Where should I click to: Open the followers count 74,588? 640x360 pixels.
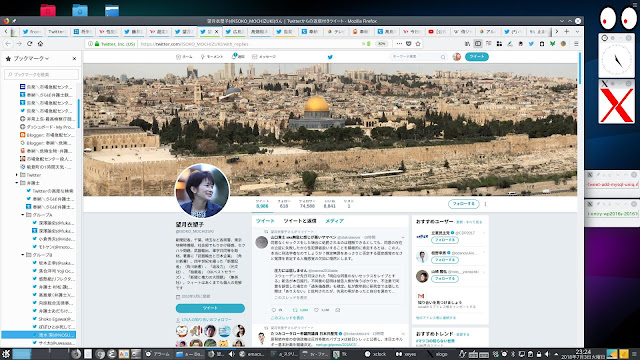307,204
